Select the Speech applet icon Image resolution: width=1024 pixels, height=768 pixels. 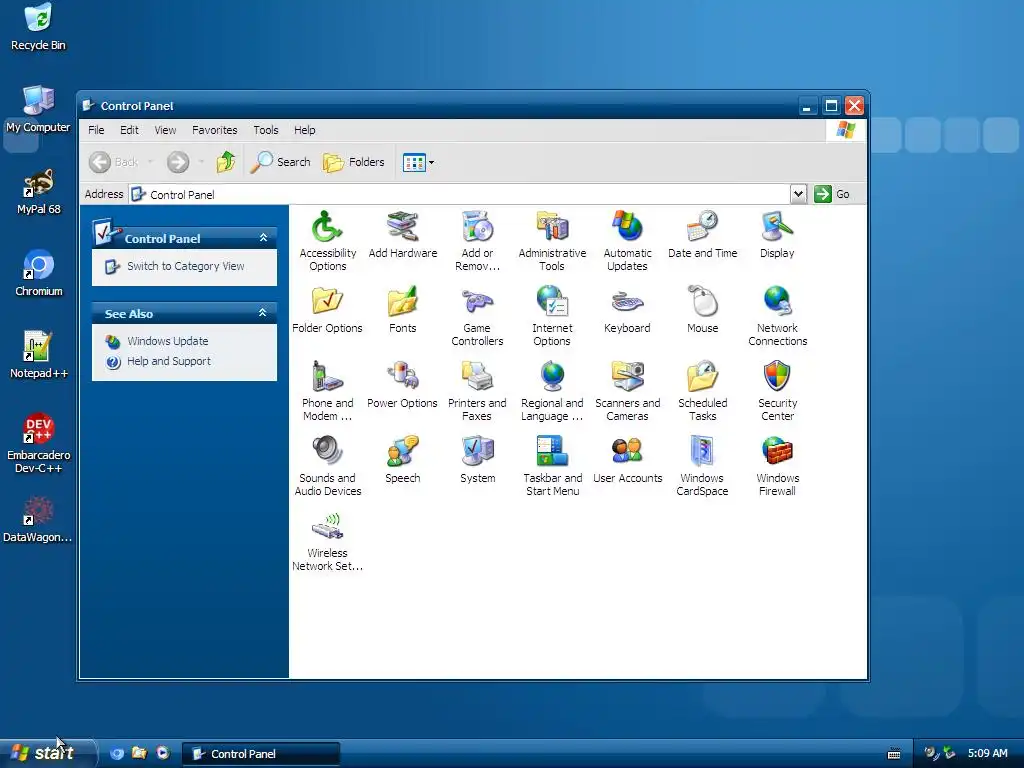[x=402, y=452]
